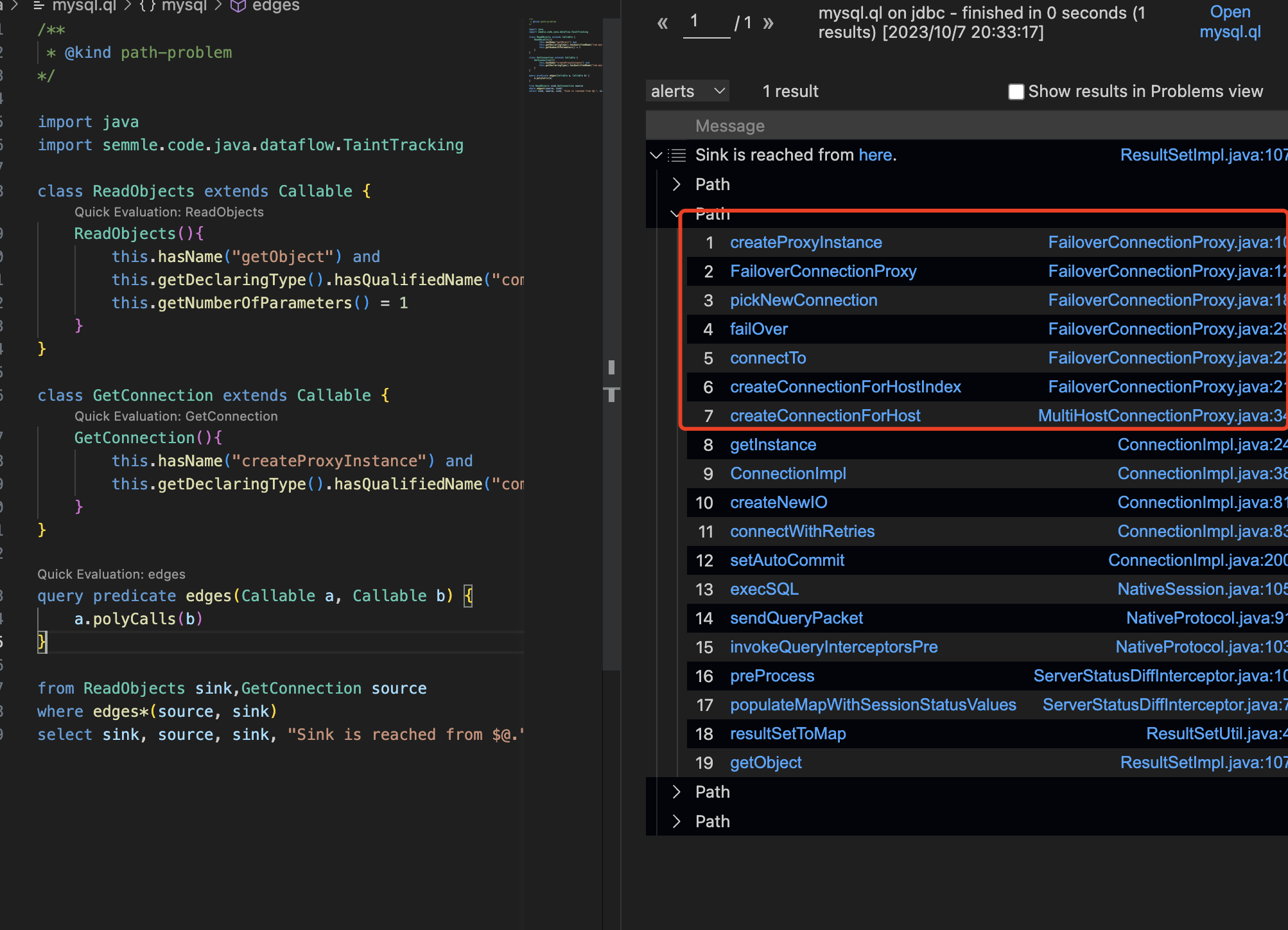Go to previous results page arrow
Screen dimensions: 1288x930
663,24
